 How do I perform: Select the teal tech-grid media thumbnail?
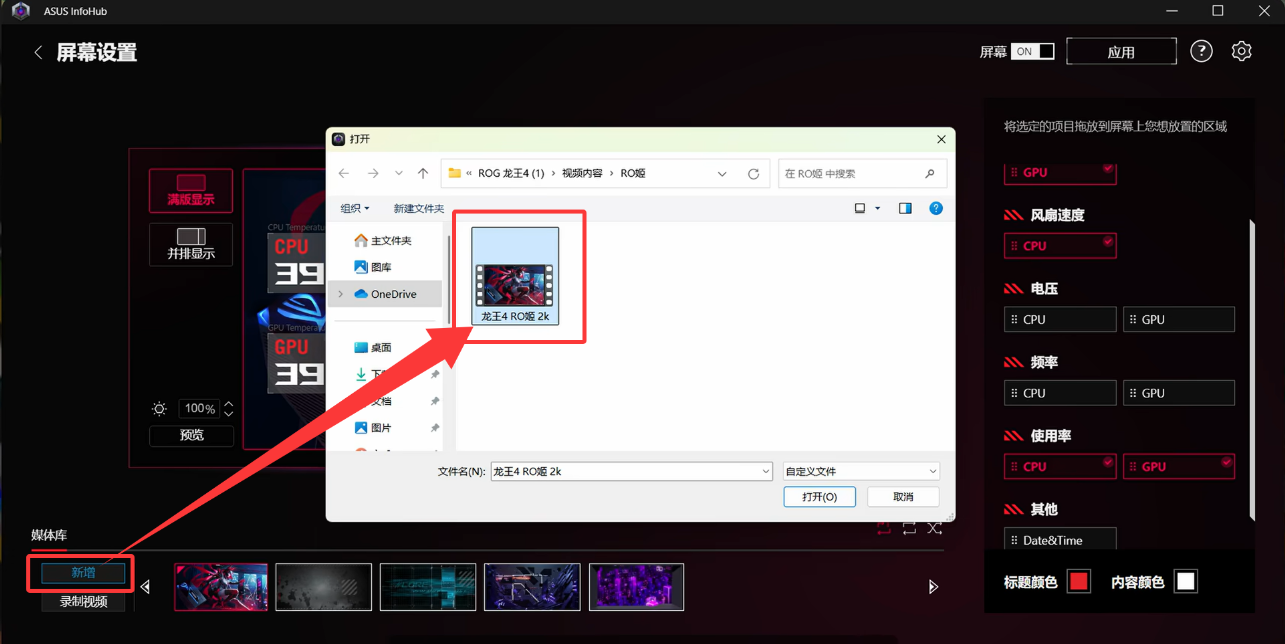tap(428, 586)
